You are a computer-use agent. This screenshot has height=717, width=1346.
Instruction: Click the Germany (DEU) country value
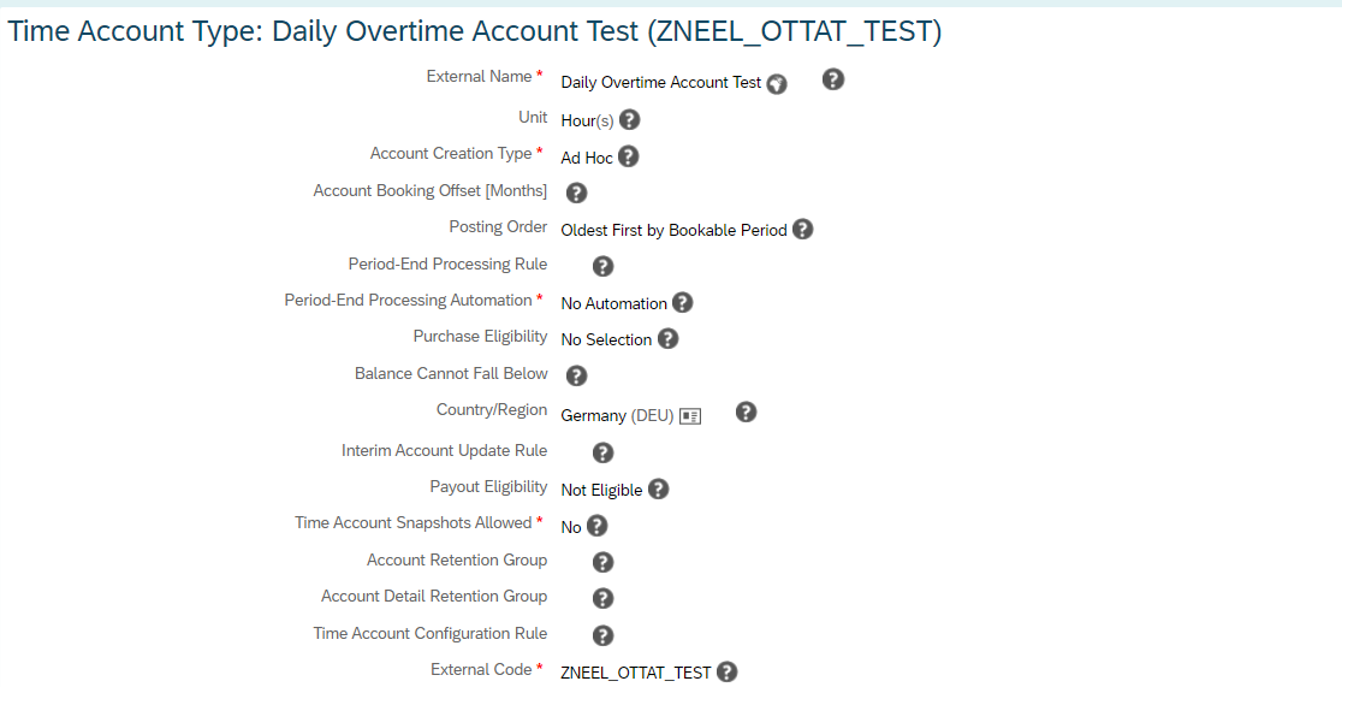pos(616,416)
